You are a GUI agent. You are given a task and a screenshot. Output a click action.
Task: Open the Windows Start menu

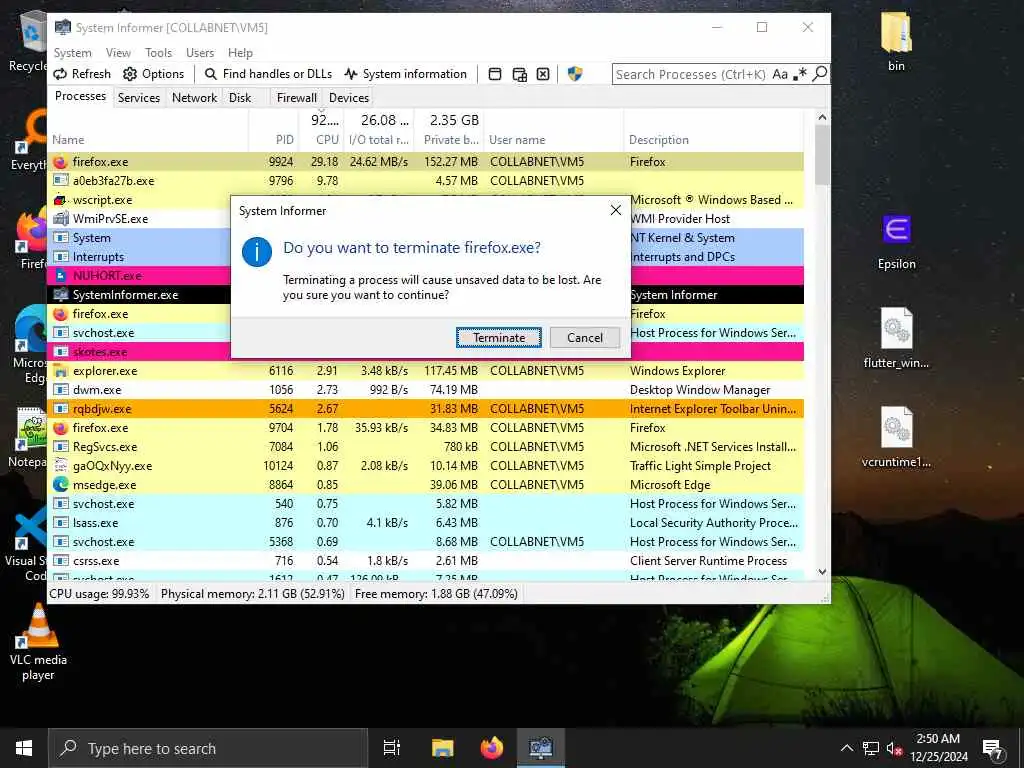click(24, 748)
